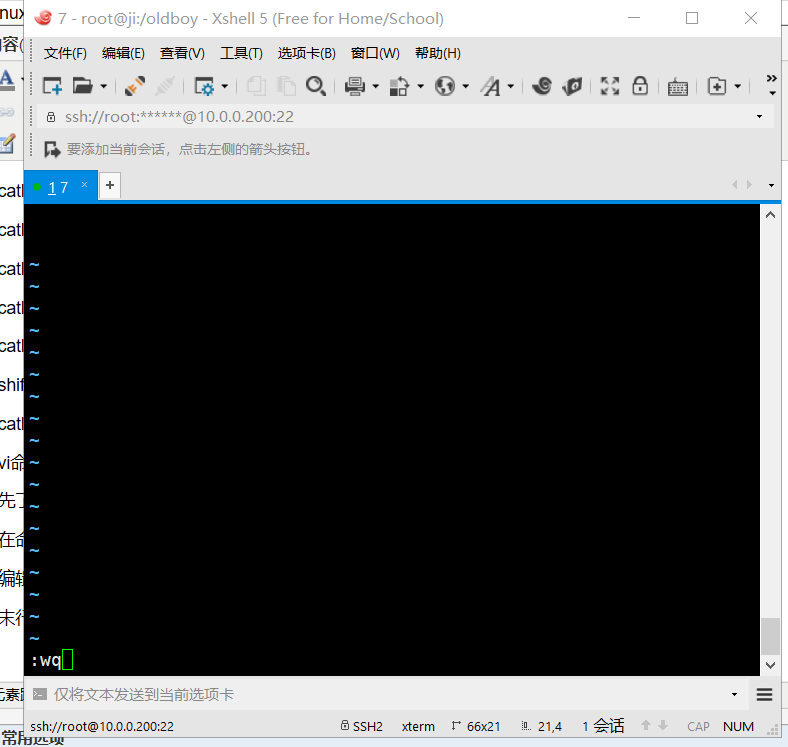The width and height of the screenshot is (788, 747).
Task: Click the terminal vertical scrollbar thumb
Action: point(770,636)
